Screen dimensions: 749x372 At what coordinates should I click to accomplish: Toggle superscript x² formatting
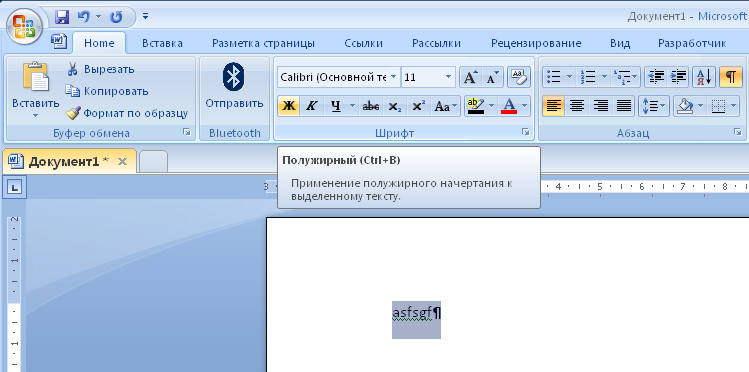coord(418,106)
